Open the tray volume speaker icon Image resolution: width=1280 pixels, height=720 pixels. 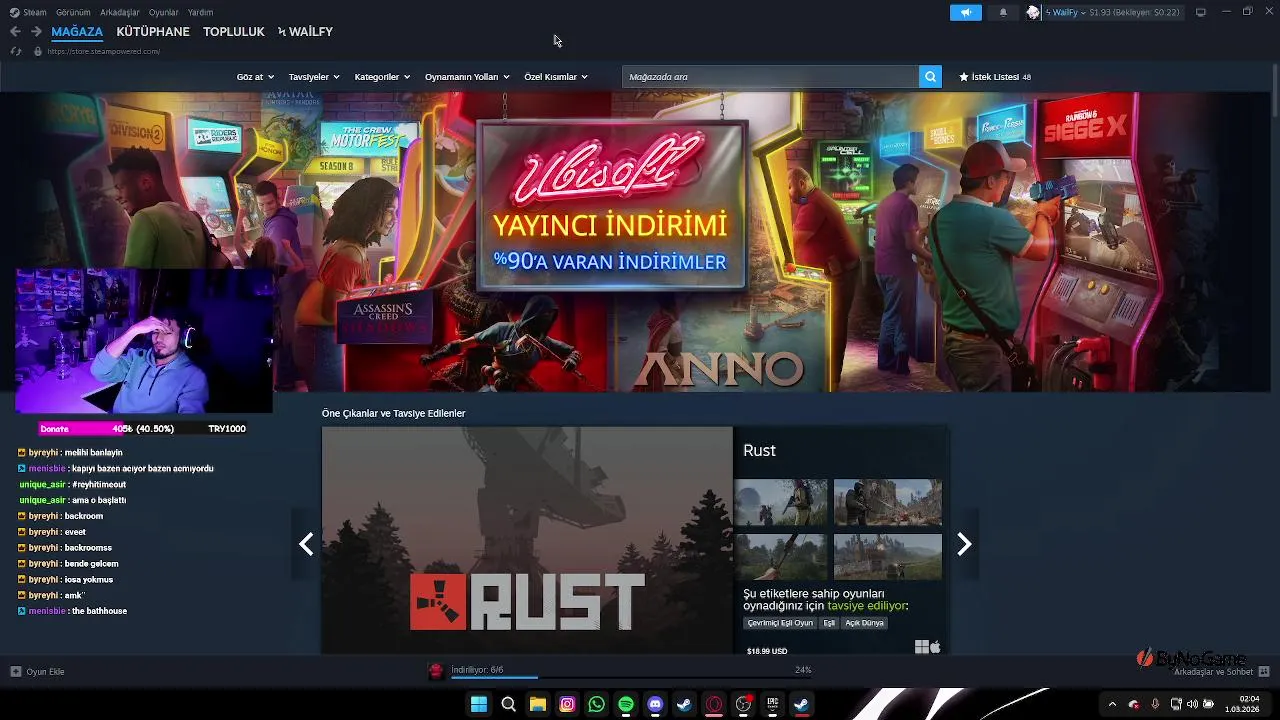1192,705
